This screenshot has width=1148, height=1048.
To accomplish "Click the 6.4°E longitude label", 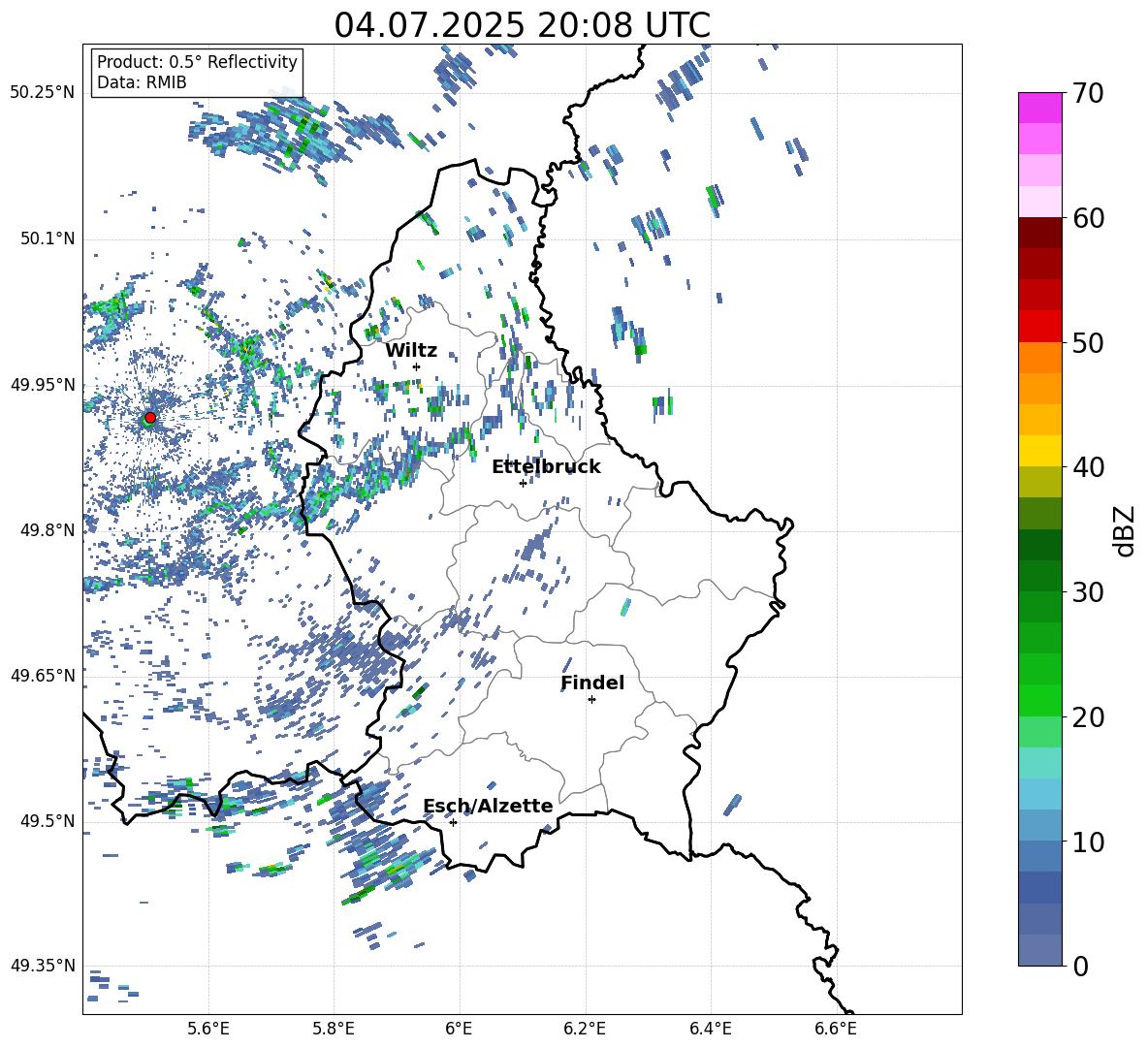I will click(710, 1029).
